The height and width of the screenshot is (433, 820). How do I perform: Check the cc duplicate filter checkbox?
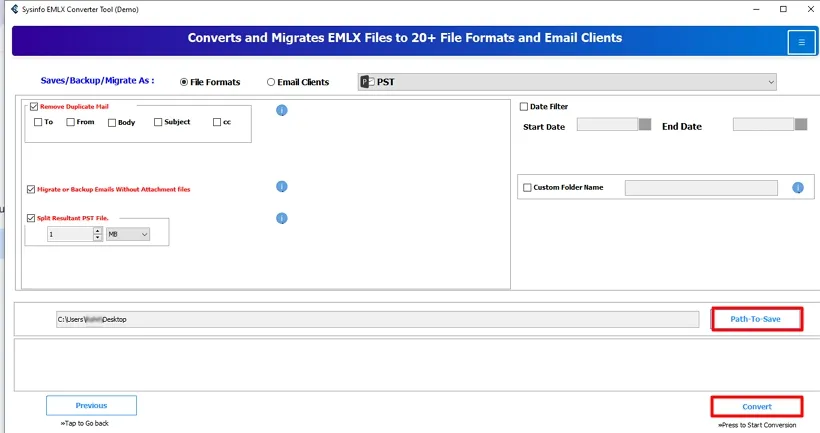point(217,122)
